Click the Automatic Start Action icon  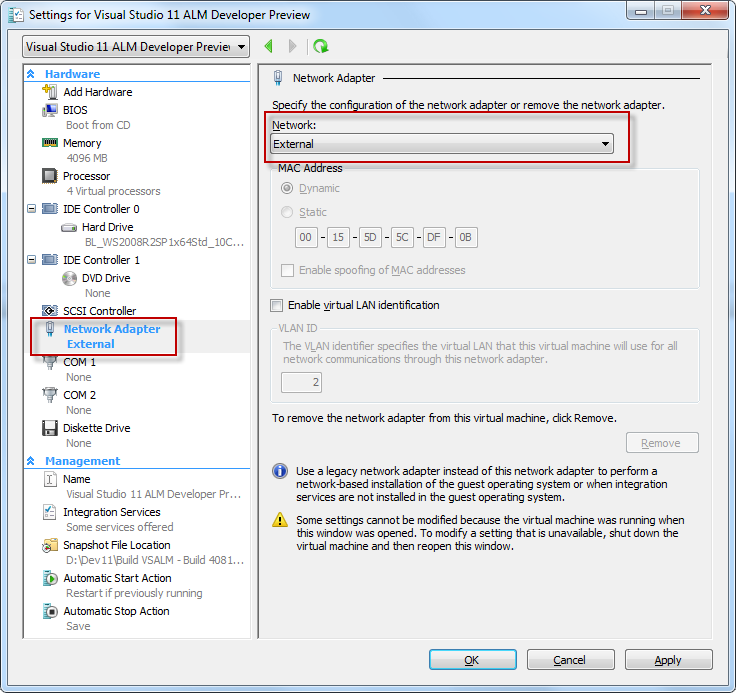(50, 578)
